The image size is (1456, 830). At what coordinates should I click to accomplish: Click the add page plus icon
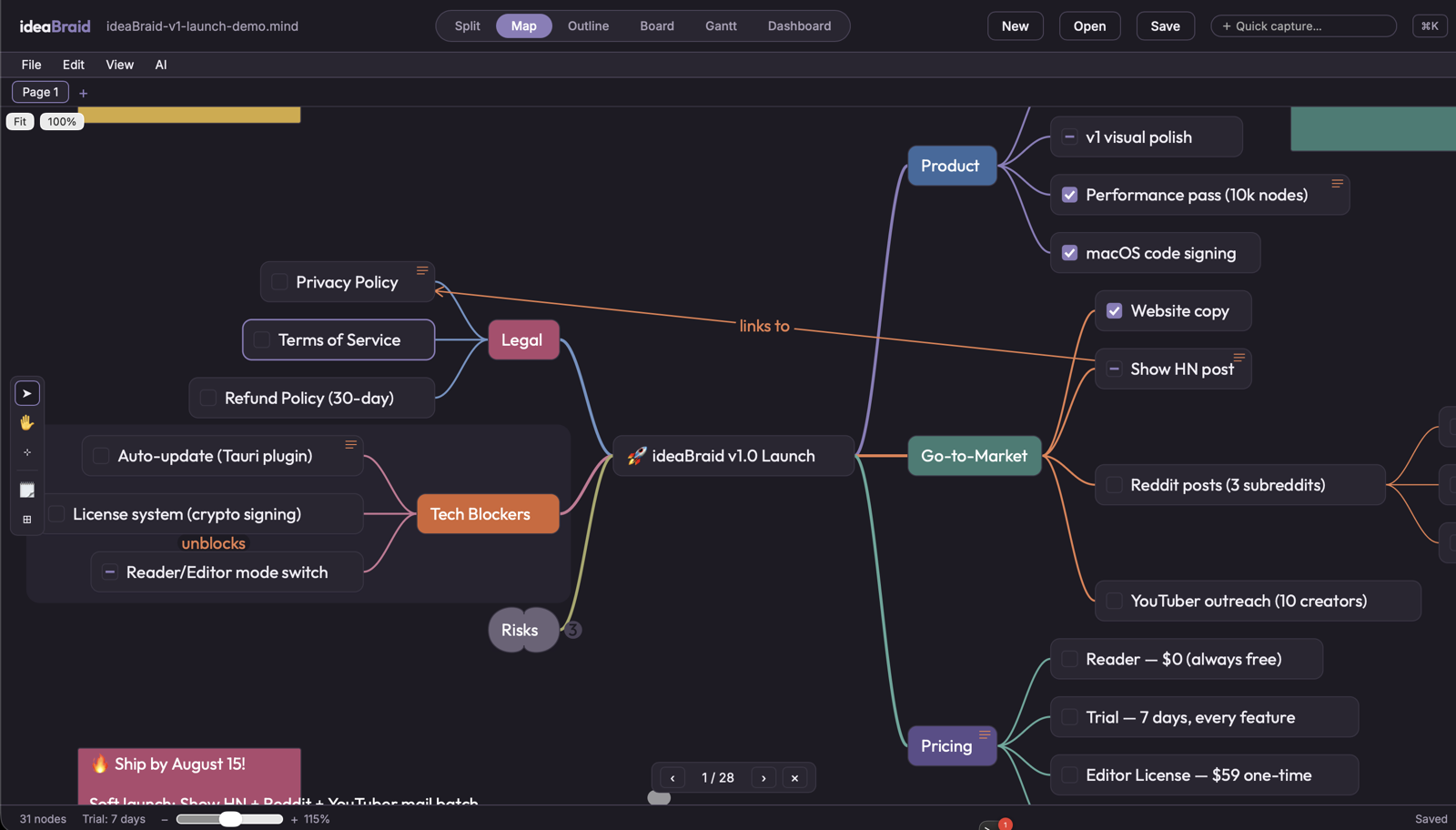83,93
